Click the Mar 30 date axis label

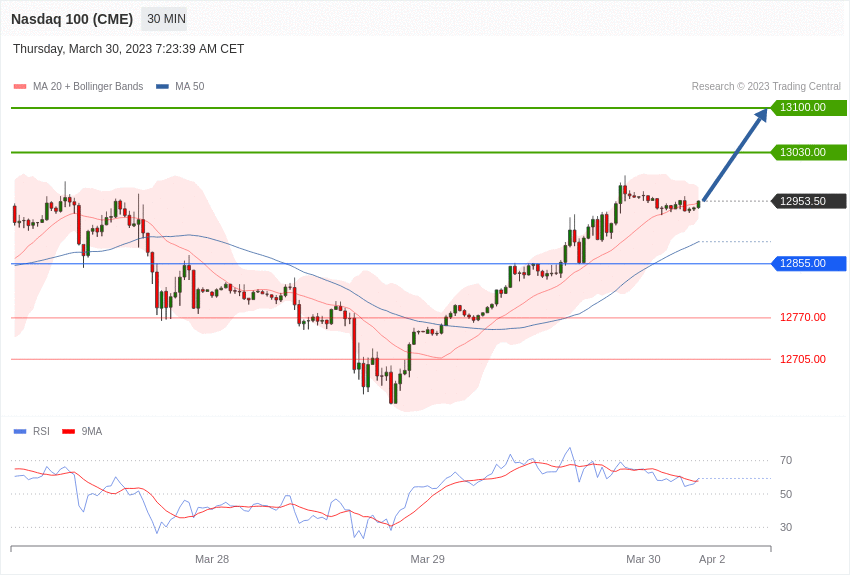coord(643,559)
